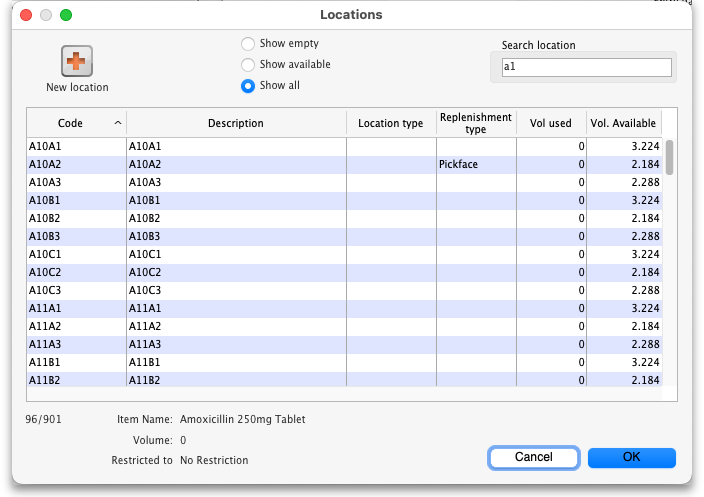This screenshot has height=497, width=704.
Task: Sort by Vol used column header
Action: [550, 123]
